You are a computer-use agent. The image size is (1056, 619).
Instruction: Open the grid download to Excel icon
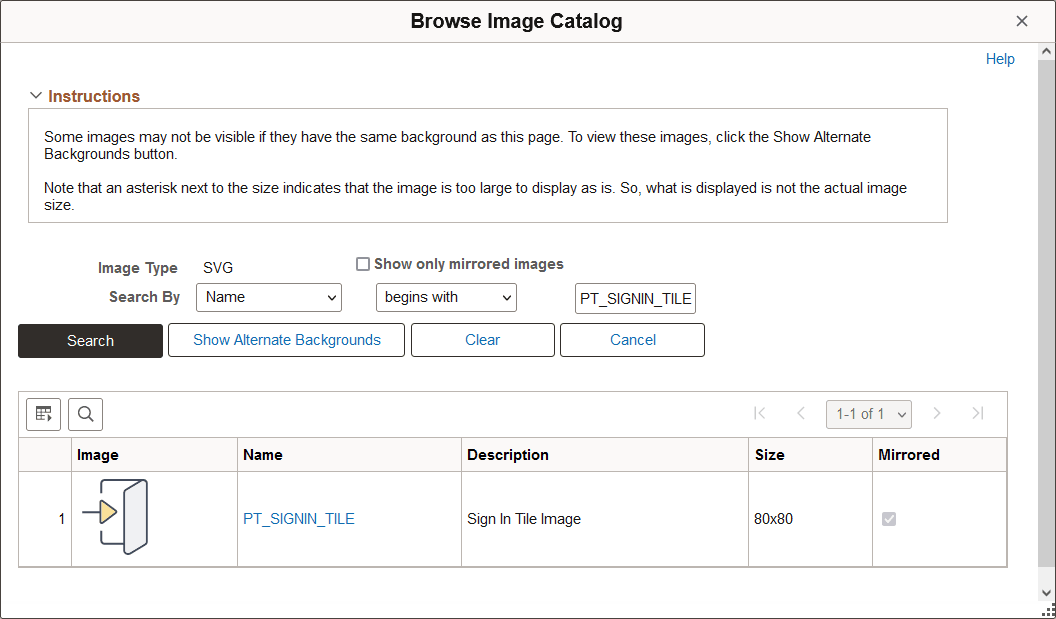(43, 413)
